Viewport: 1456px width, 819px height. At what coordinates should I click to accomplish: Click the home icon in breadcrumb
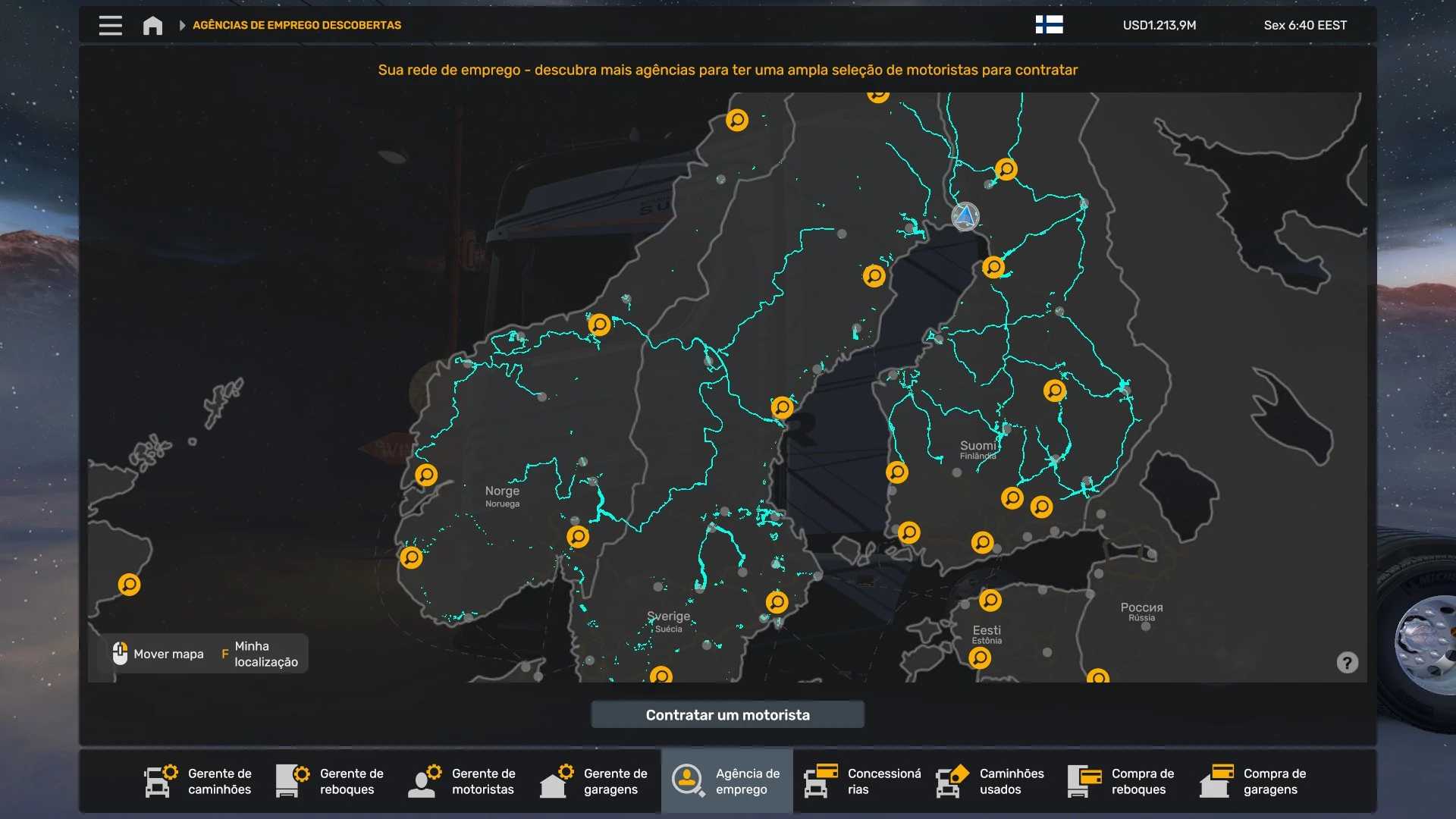(x=152, y=25)
